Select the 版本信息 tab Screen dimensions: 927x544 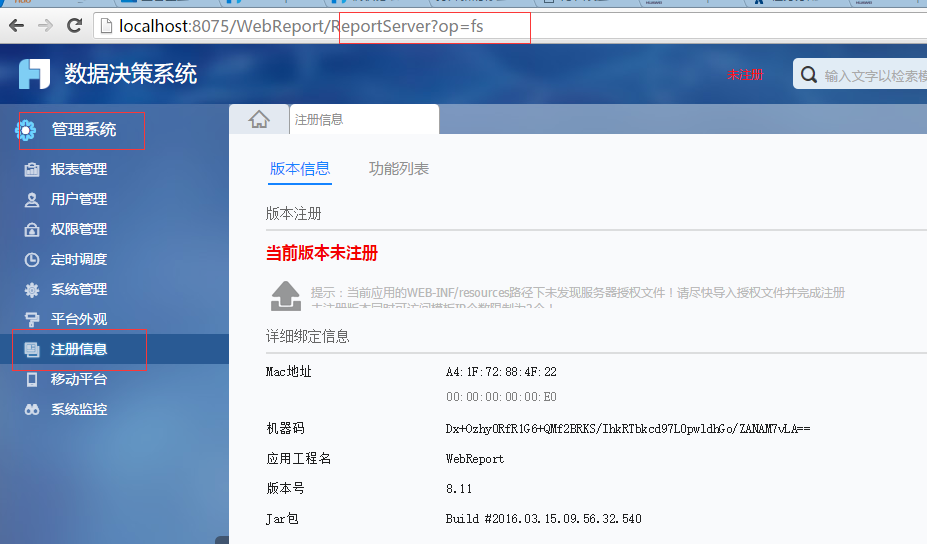pyautogui.click(x=300, y=169)
